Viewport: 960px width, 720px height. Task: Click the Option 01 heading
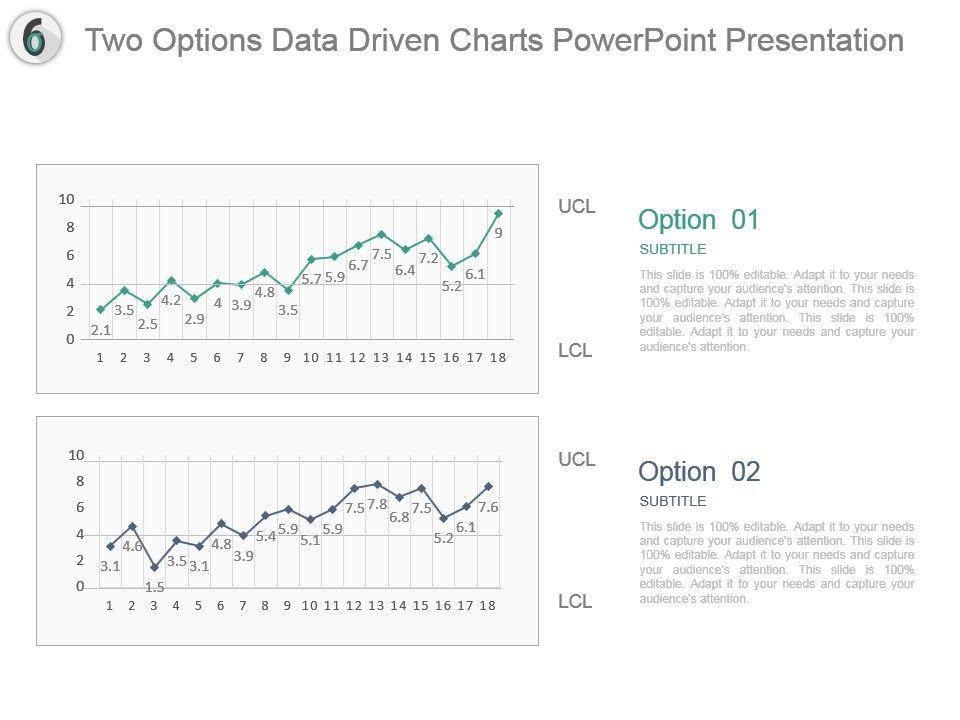click(698, 220)
